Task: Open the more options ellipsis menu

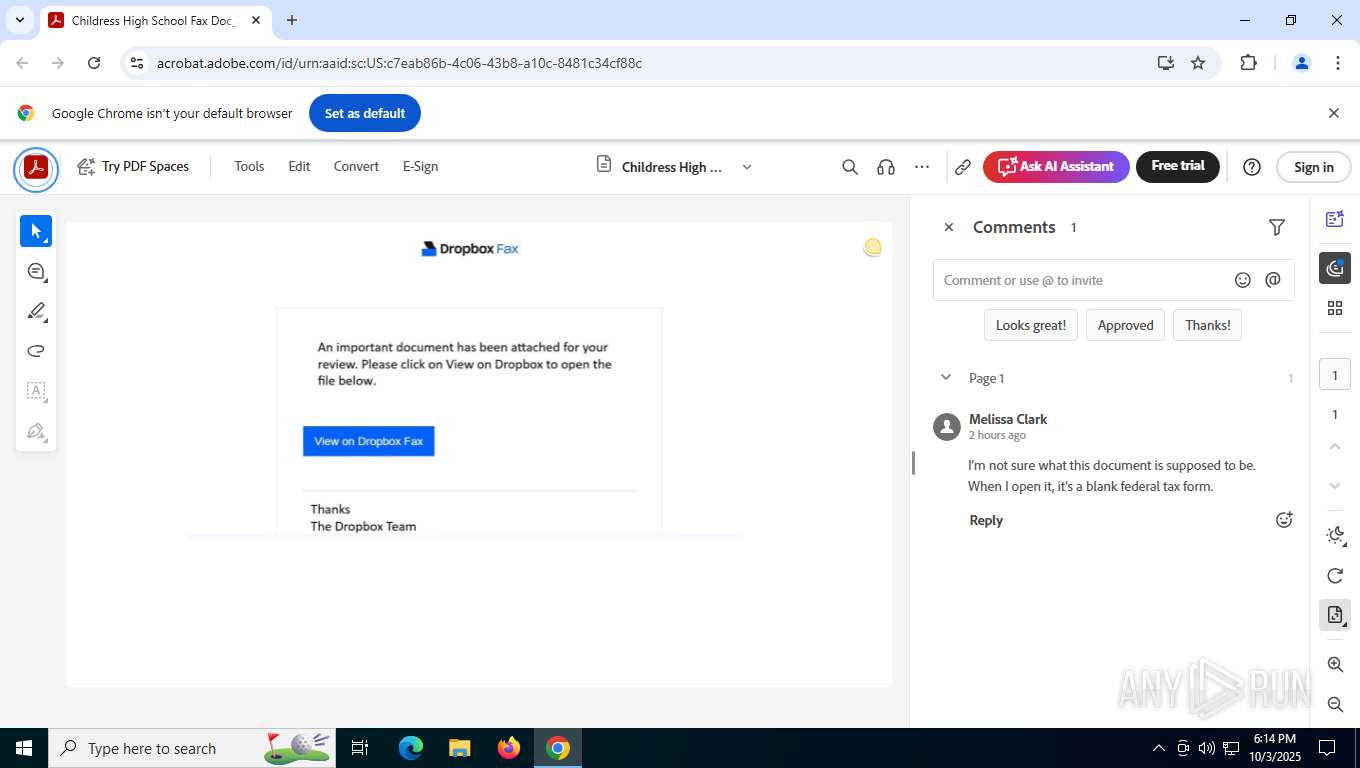Action: click(922, 167)
